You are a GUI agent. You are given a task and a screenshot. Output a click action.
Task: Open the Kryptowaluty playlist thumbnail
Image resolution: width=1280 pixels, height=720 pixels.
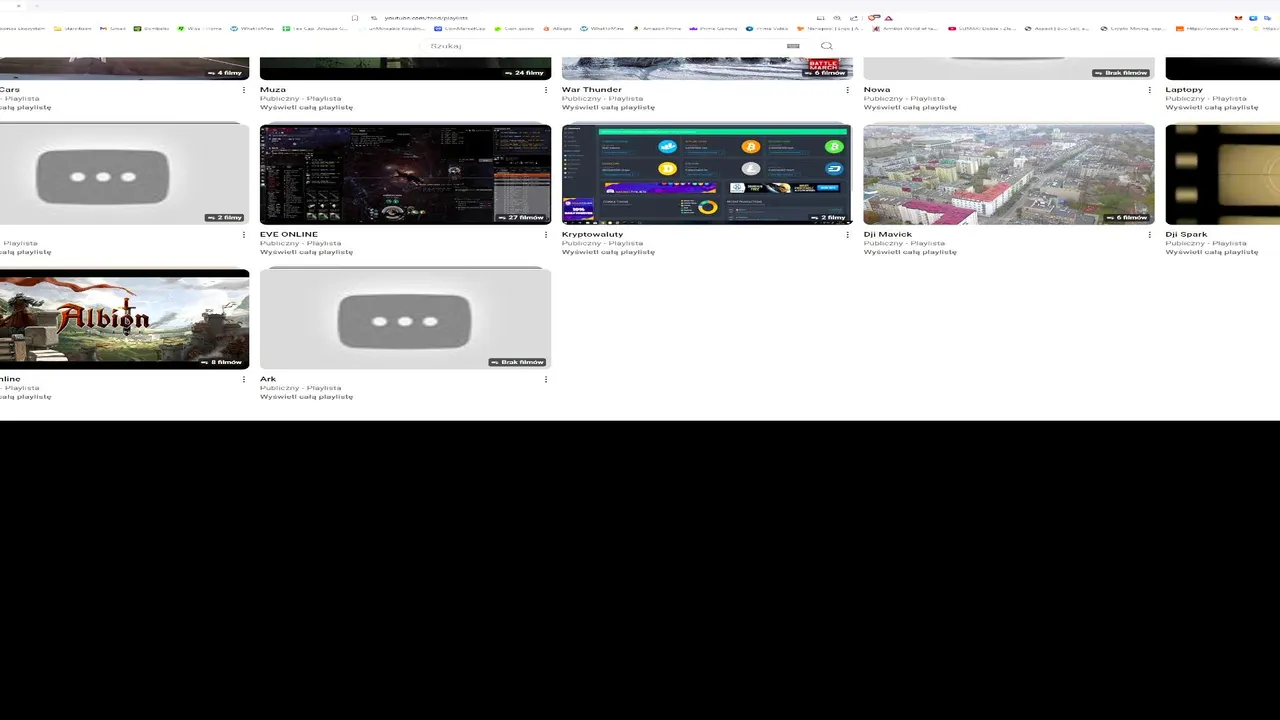point(707,174)
